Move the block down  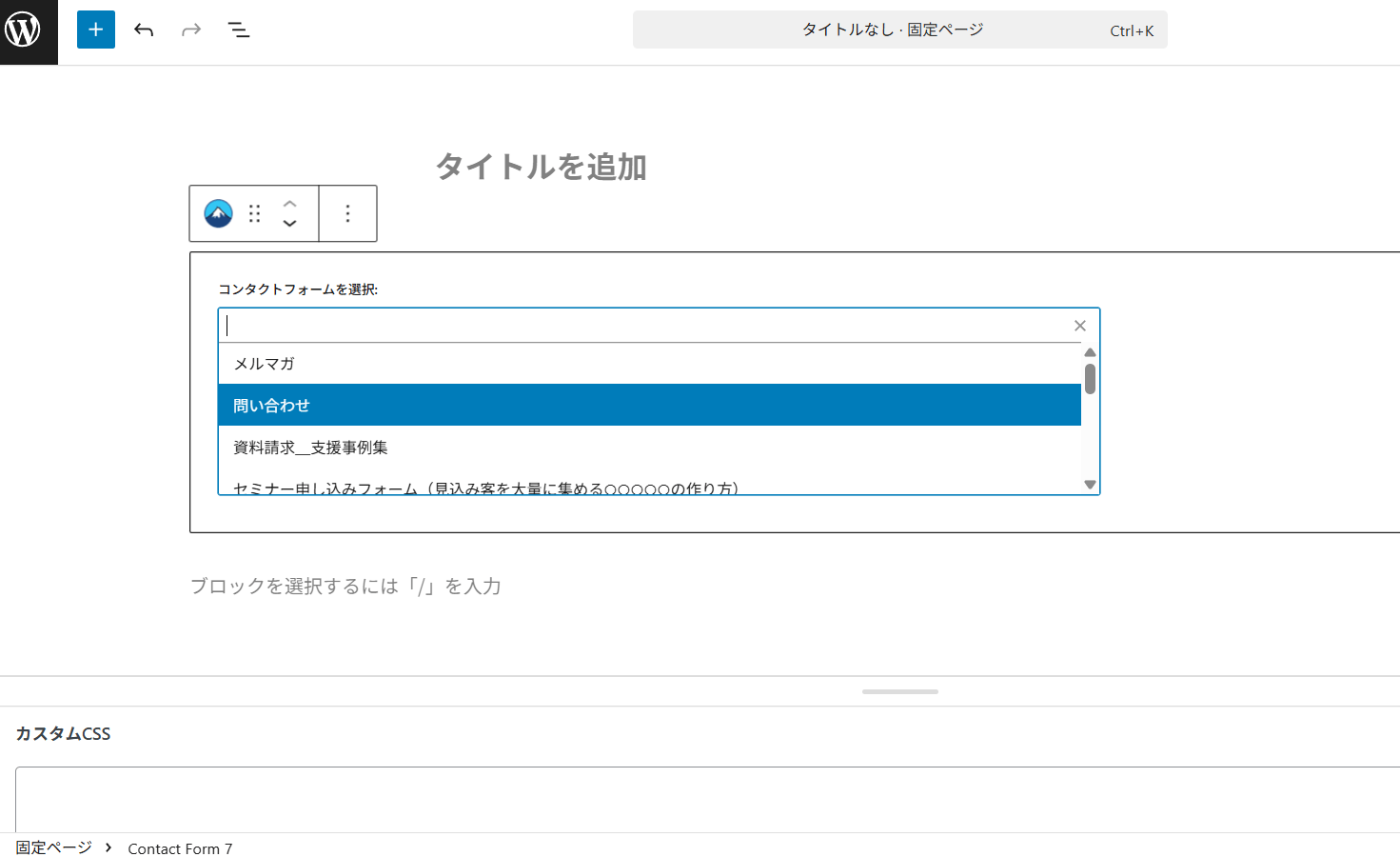pyautogui.click(x=290, y=224)
